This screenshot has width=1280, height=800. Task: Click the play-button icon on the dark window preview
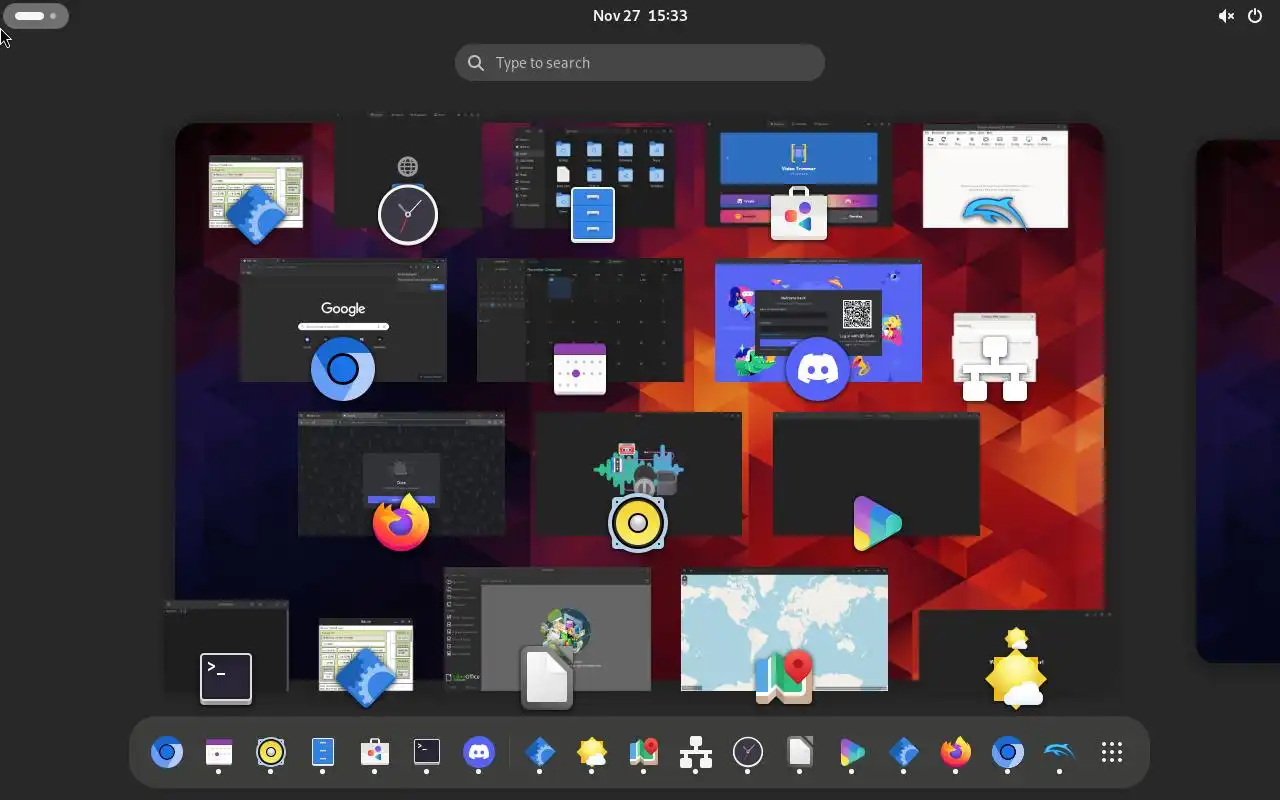coord(877,523)
